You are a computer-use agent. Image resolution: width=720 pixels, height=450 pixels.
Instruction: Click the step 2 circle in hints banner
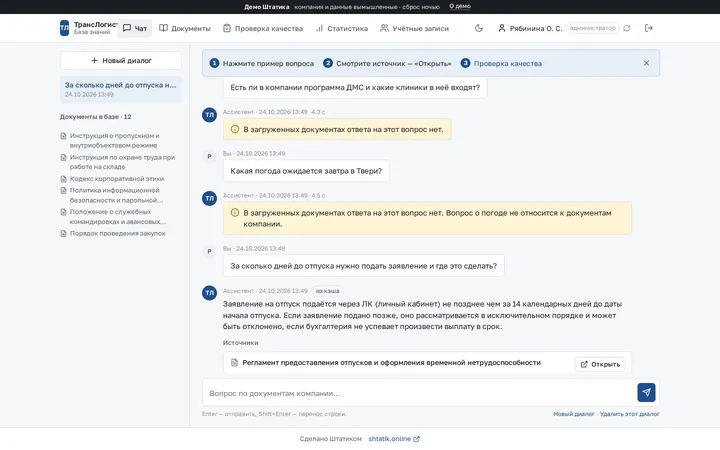[327, 63]
